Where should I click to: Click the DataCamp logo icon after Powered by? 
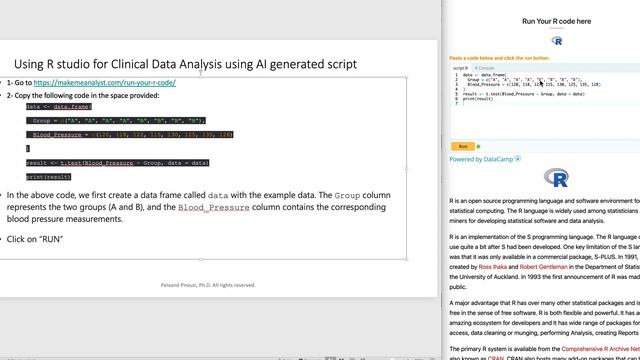click(x=518, y=159)
